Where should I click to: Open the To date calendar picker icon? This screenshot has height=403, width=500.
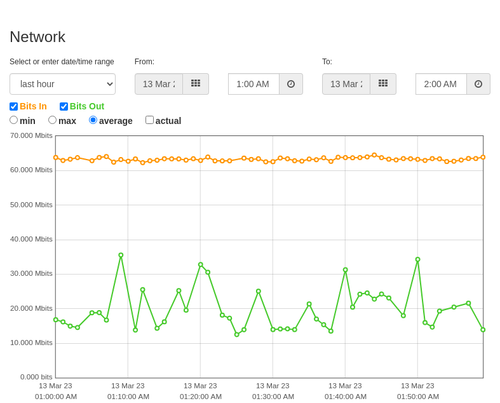pos(383,84)
